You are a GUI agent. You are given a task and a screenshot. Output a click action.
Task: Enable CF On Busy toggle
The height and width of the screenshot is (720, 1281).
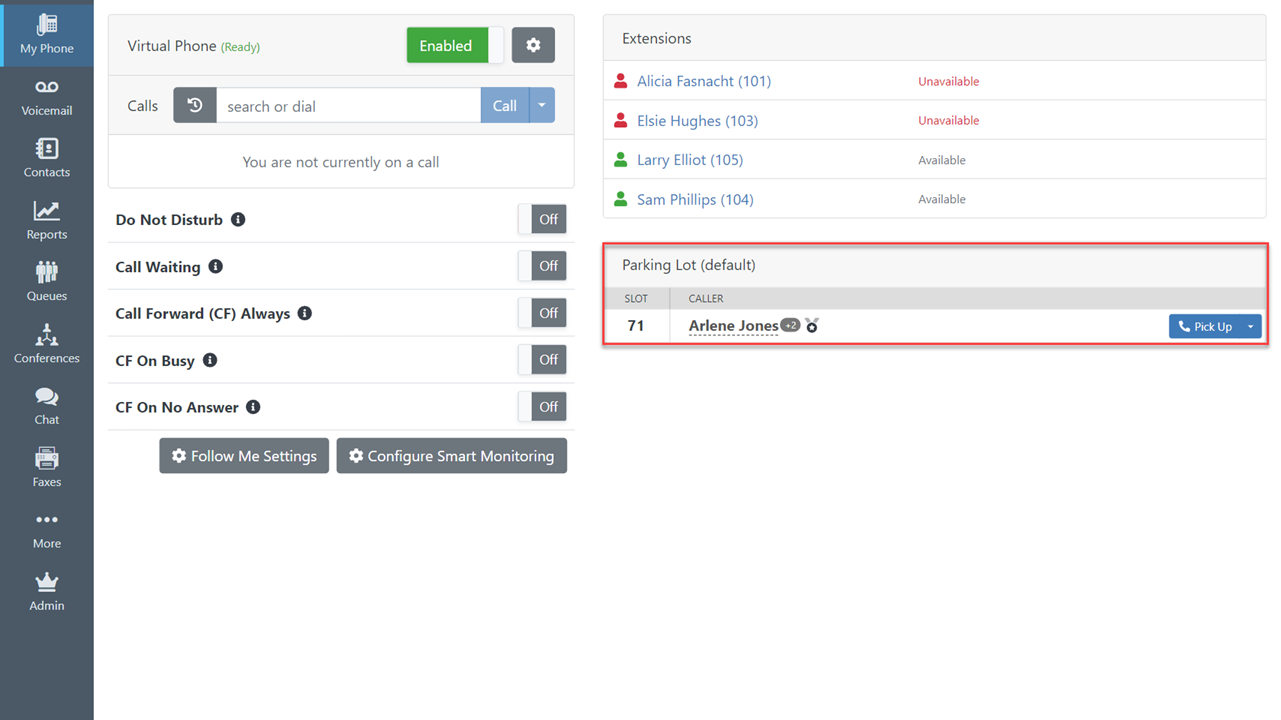coord(542,360)
